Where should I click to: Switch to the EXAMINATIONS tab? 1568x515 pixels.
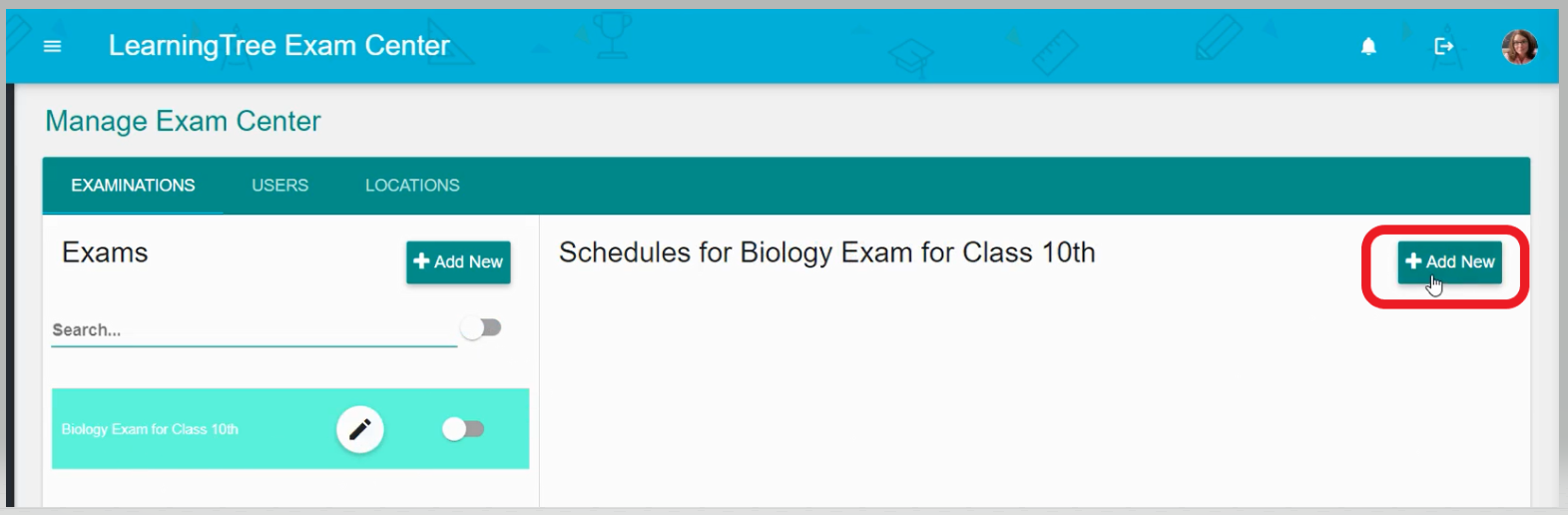pos(133,186)
